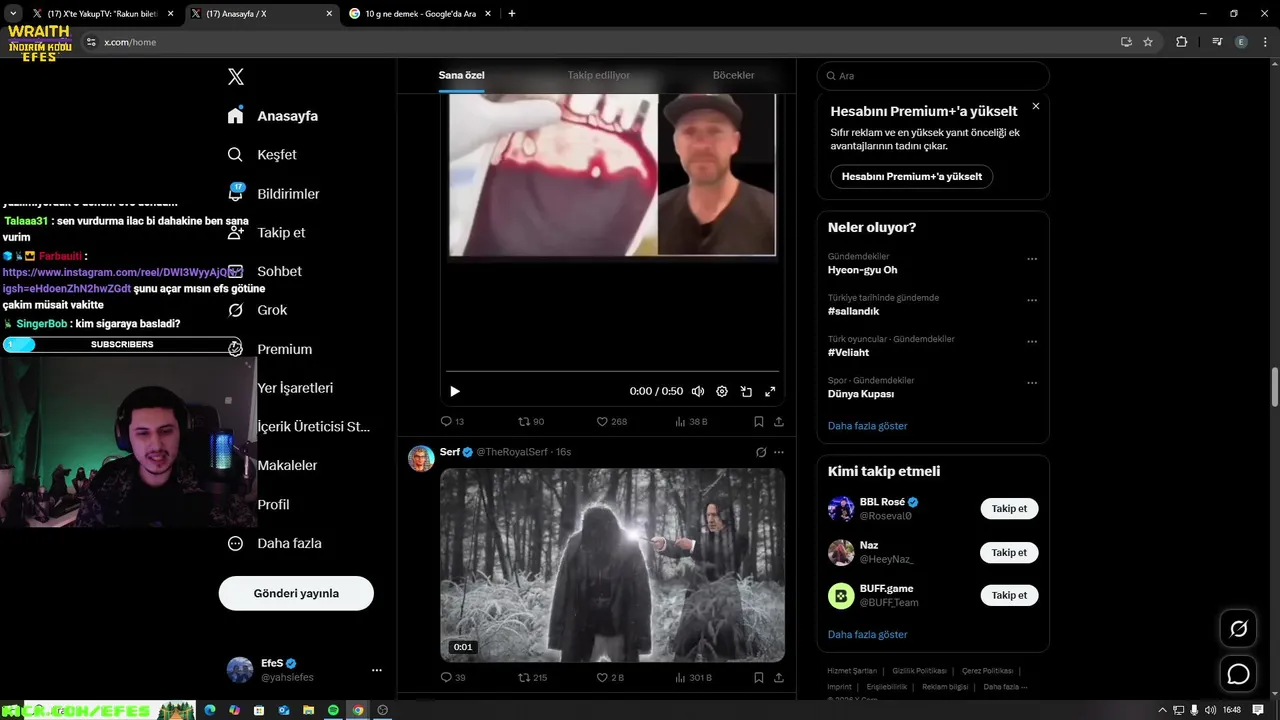
Task: Open Chrome extensions puzzle icon
Action: point(1182,42)
